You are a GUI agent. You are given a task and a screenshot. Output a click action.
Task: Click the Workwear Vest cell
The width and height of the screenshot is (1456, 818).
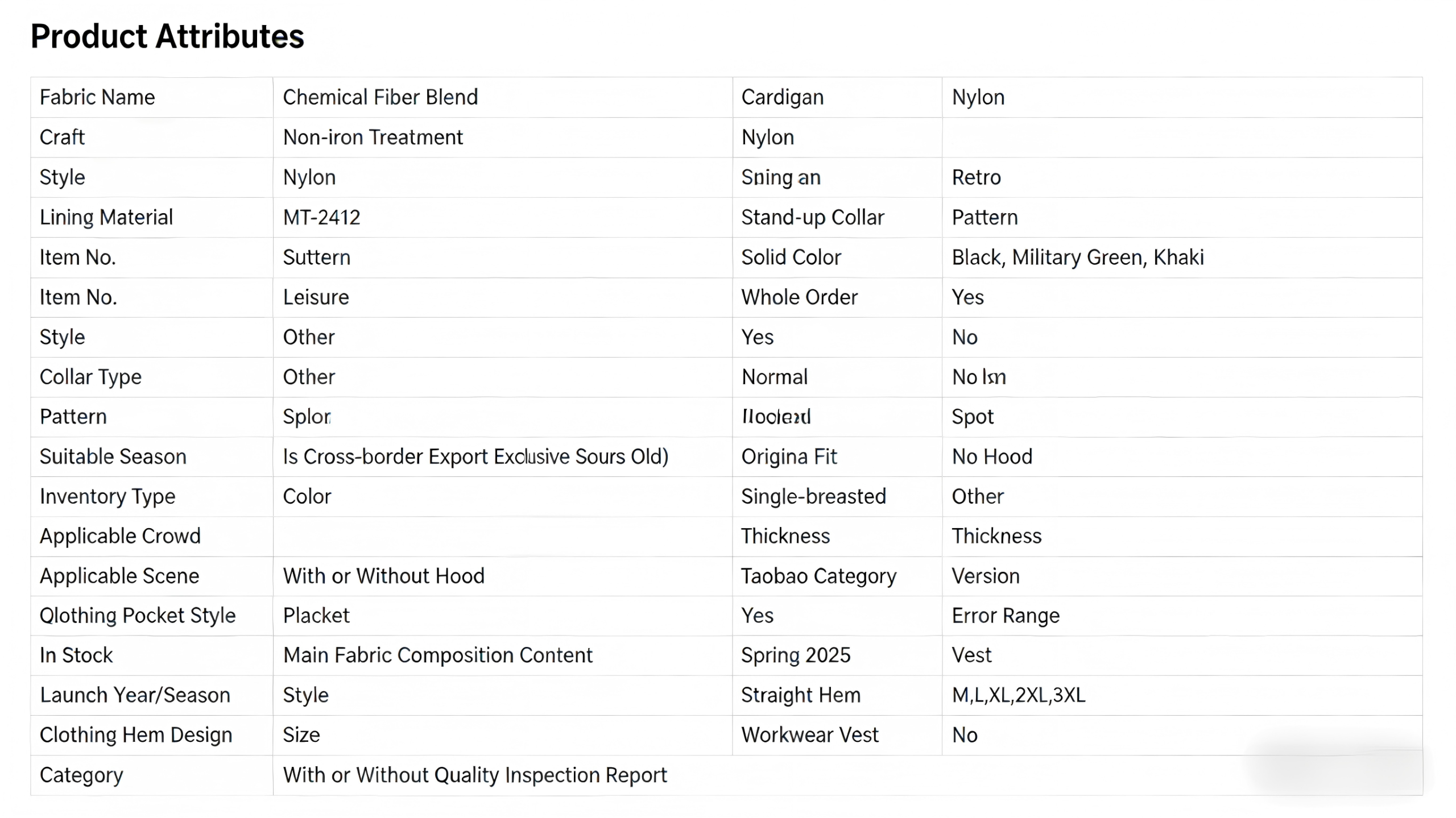[x=809, y=735]
